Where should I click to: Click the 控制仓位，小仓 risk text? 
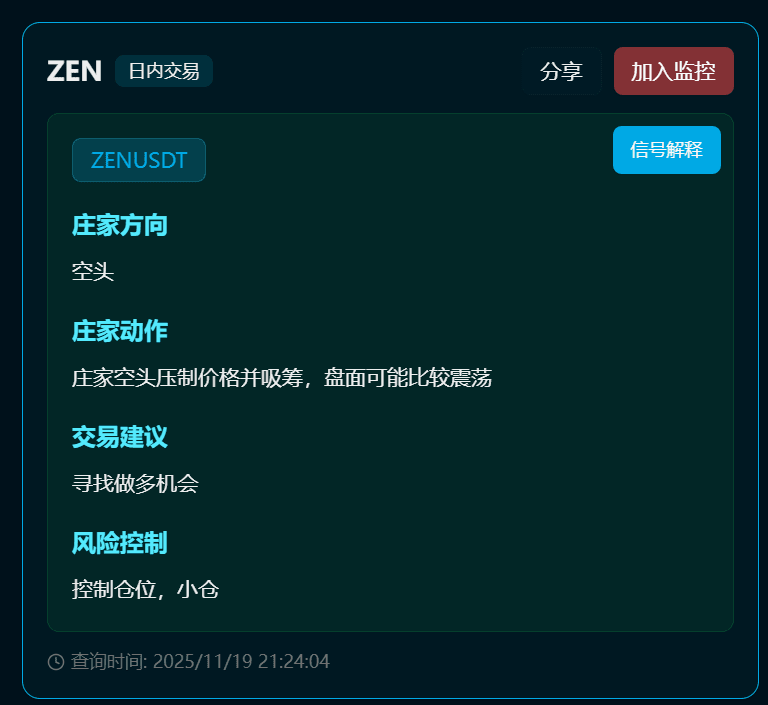[145, 589]
